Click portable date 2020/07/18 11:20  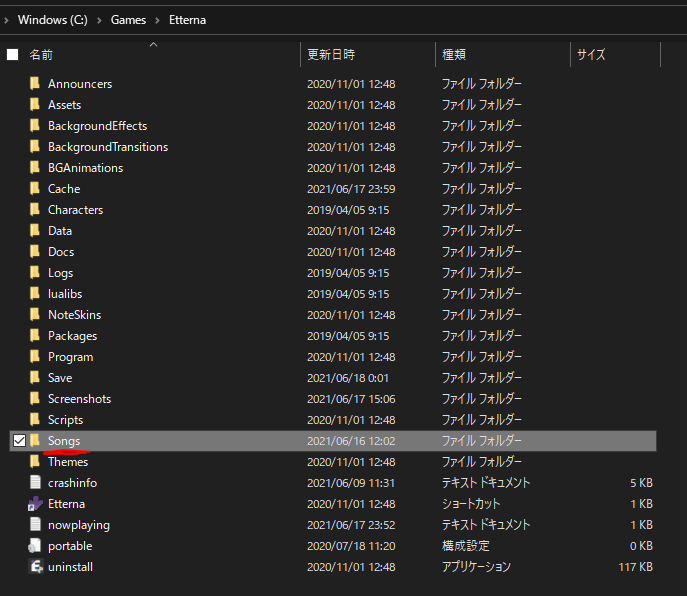351,546
